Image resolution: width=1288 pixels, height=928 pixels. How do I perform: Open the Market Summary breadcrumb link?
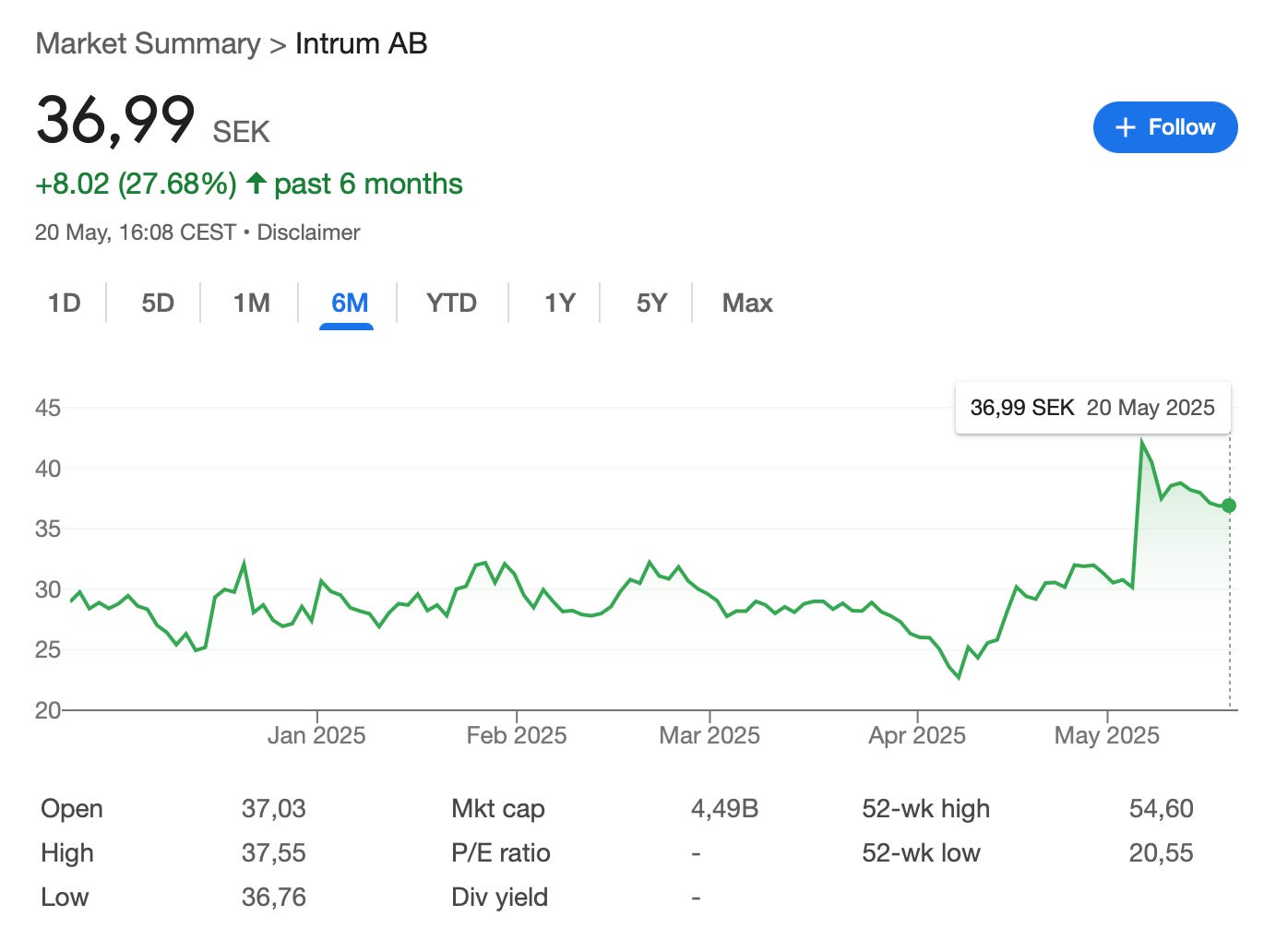tap(148, 43)
